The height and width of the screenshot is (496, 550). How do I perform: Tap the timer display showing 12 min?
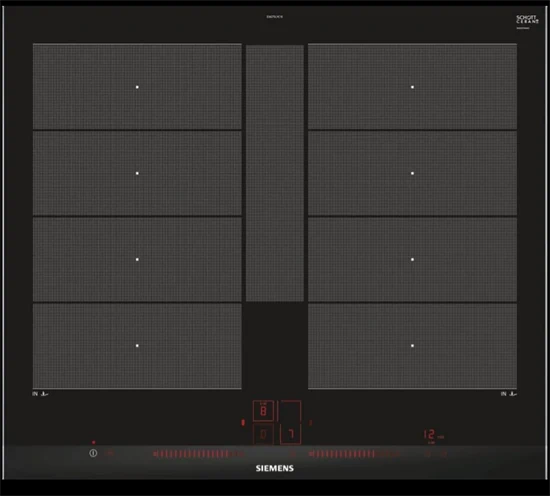(x=434, y=435)
